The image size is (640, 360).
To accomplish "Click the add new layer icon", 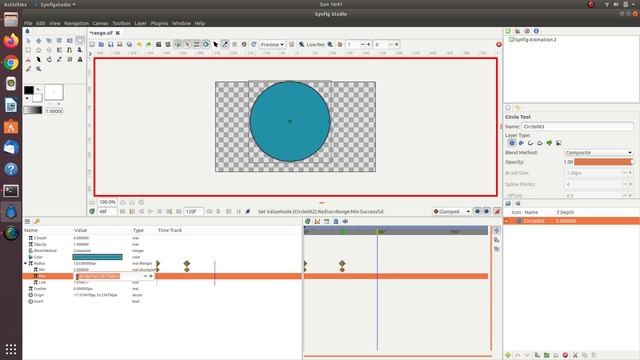I will point(508,355).
